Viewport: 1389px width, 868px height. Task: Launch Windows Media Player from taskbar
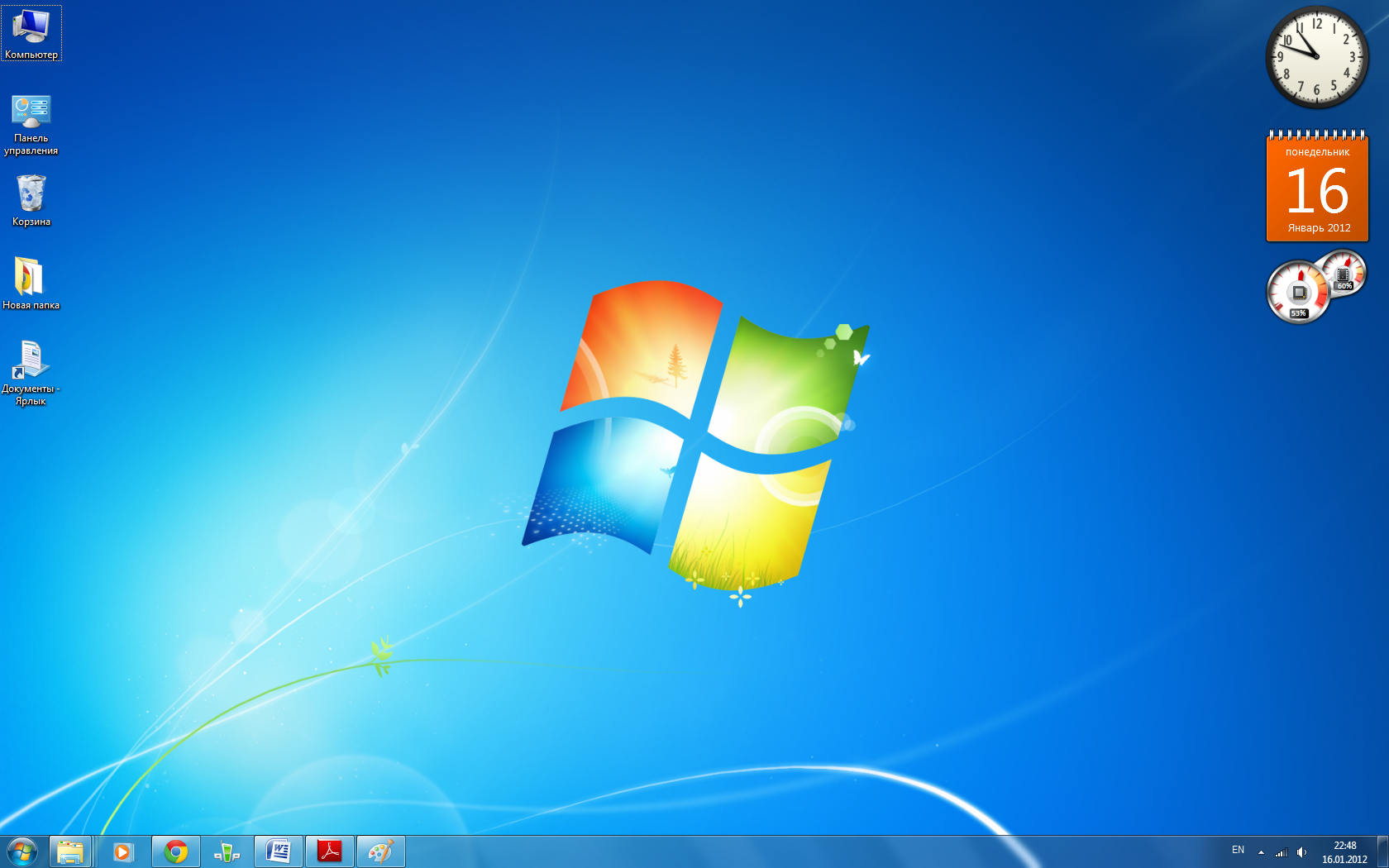[123, 851]
